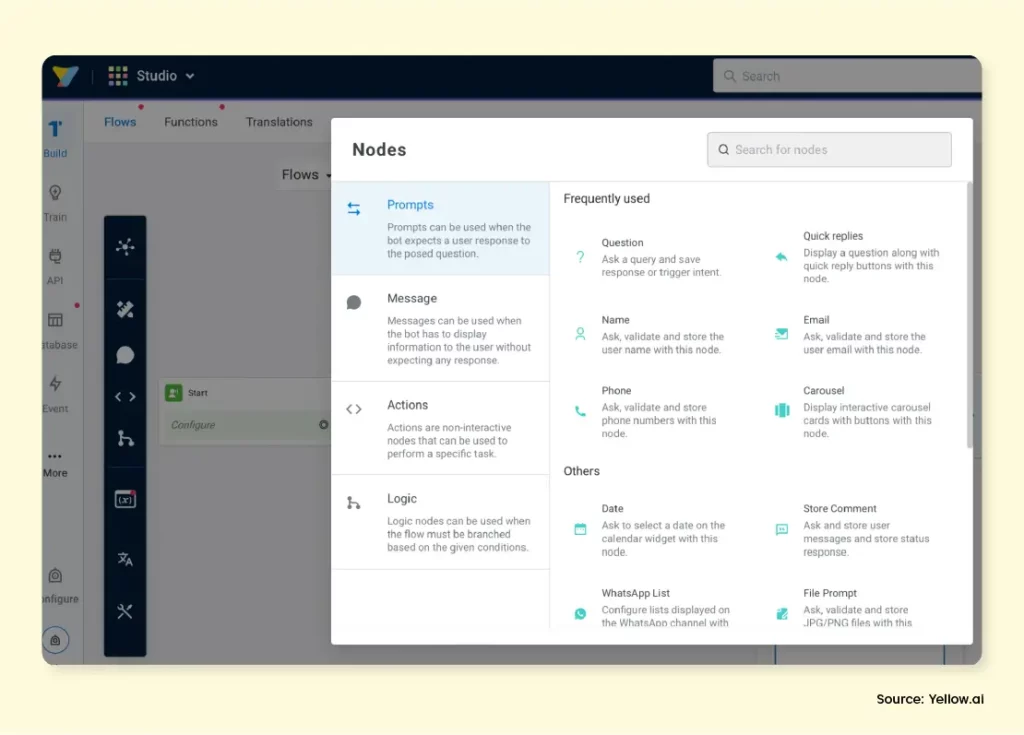
Task: Click the Yellow.ai logo icon
Action: tap(65, 76)
